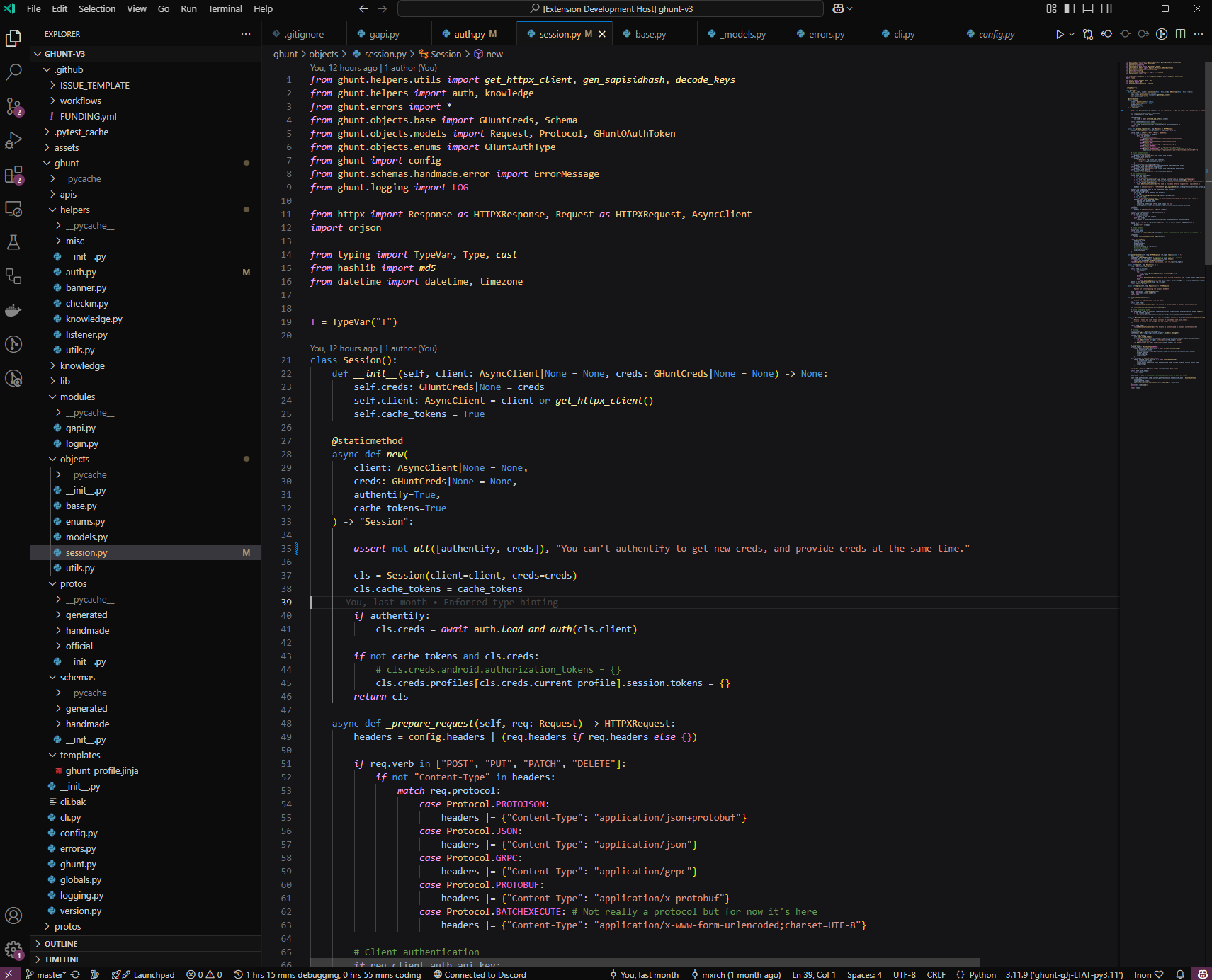Open the Search view in the activity bar

[x=13, y=72]
